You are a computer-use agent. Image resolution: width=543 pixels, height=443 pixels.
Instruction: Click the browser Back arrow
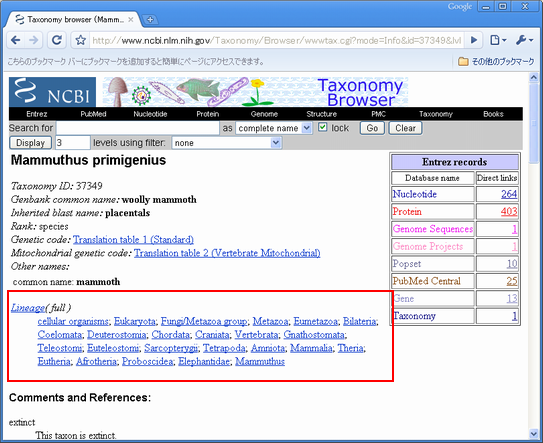tap(16, 41)
